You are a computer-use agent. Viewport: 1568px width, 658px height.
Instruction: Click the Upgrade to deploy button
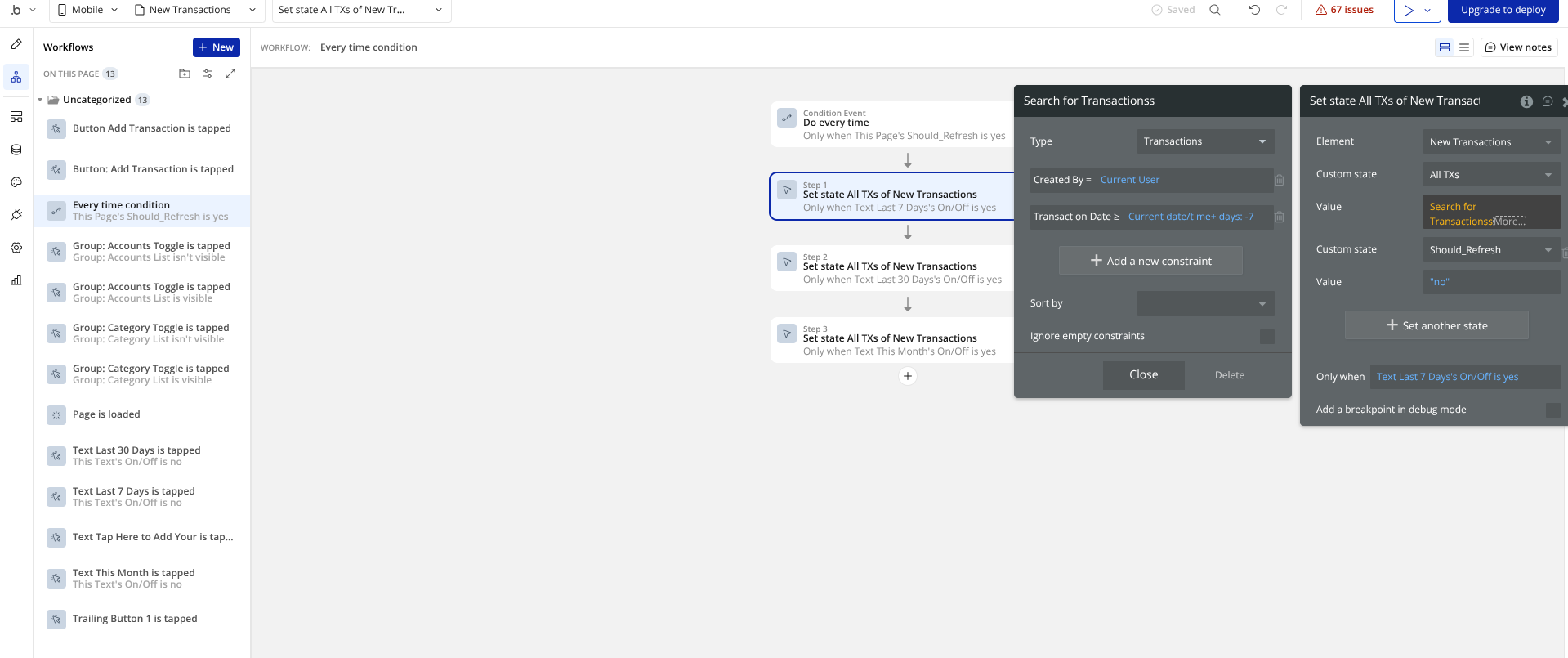(x=1503, y=10)
